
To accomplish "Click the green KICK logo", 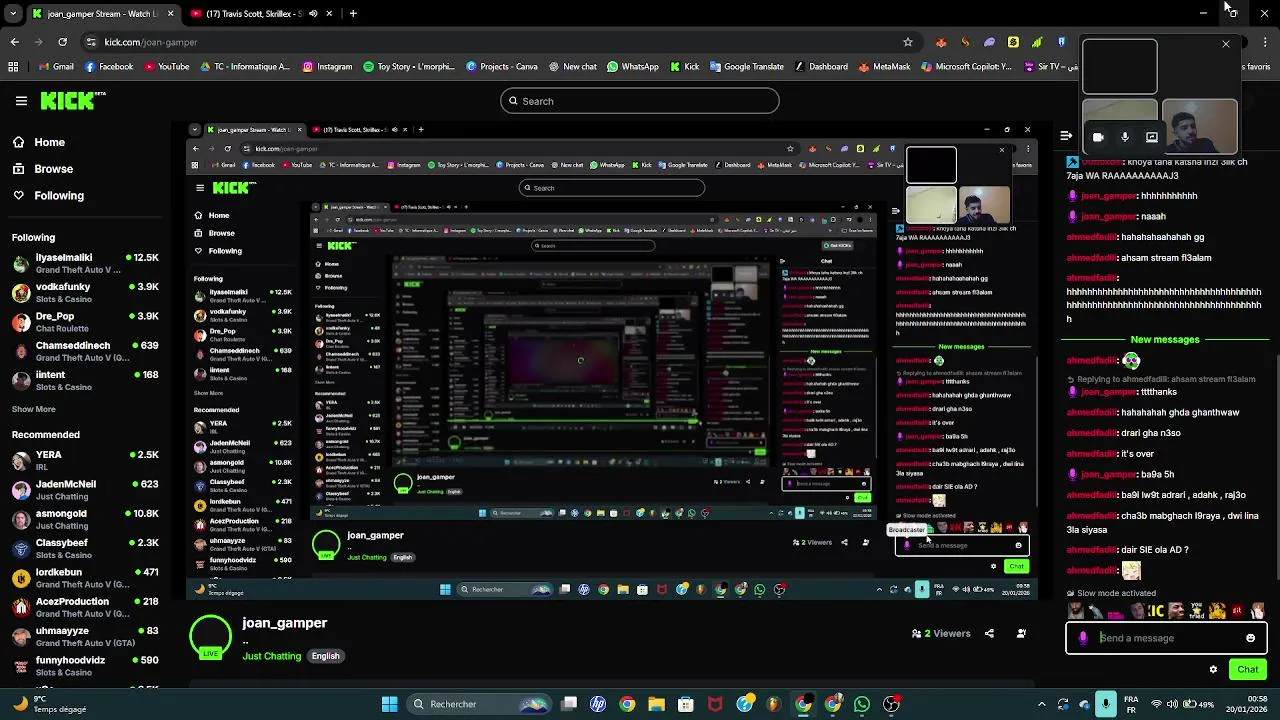I will pos(72,101).
